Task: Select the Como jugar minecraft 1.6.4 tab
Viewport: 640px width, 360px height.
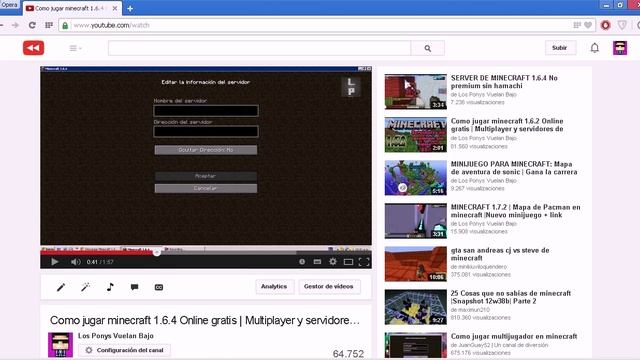Action: point(72,8)
